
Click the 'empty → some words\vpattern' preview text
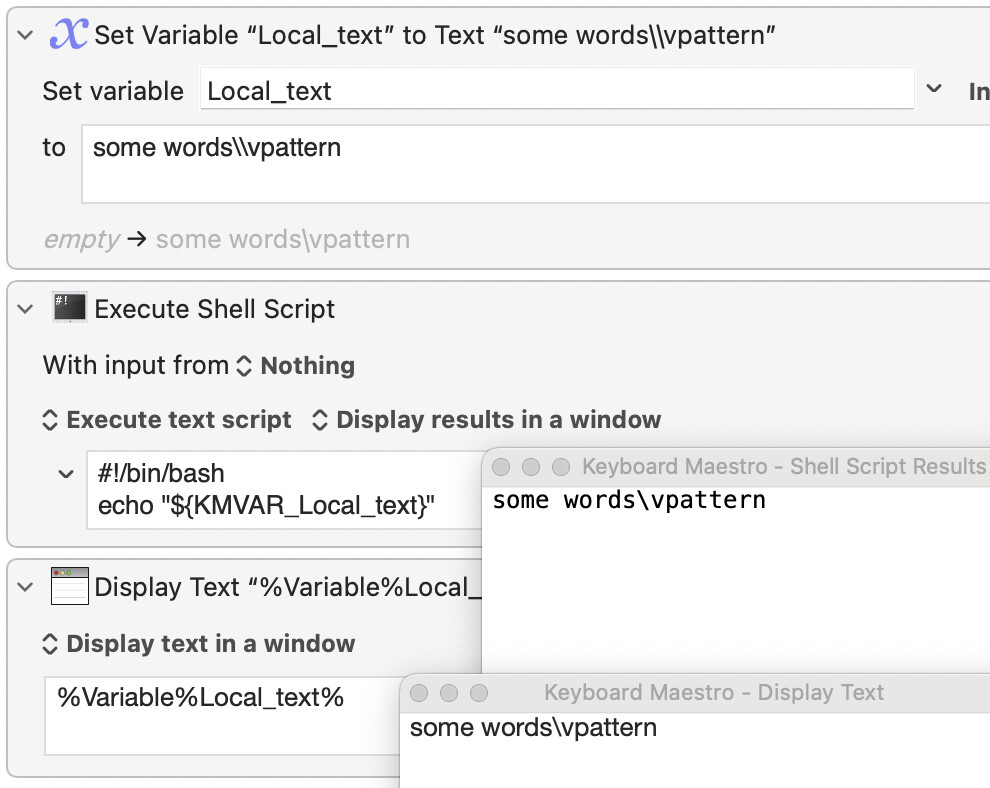click(x=227, y=239)
